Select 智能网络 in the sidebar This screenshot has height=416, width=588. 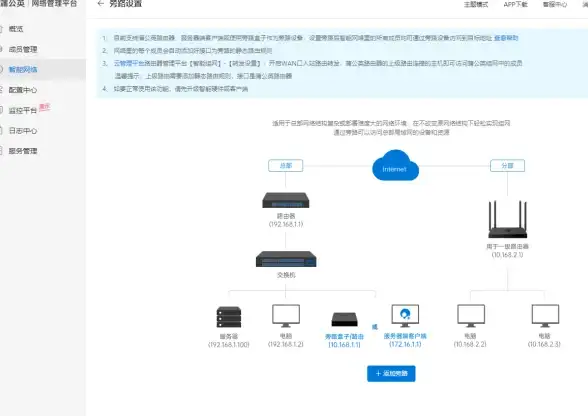point(23,69)
